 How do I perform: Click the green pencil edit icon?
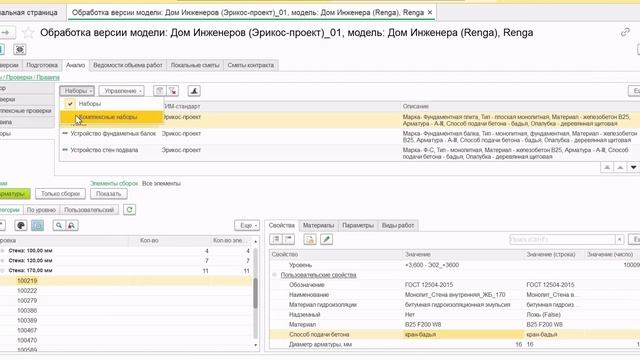(327, 240)
